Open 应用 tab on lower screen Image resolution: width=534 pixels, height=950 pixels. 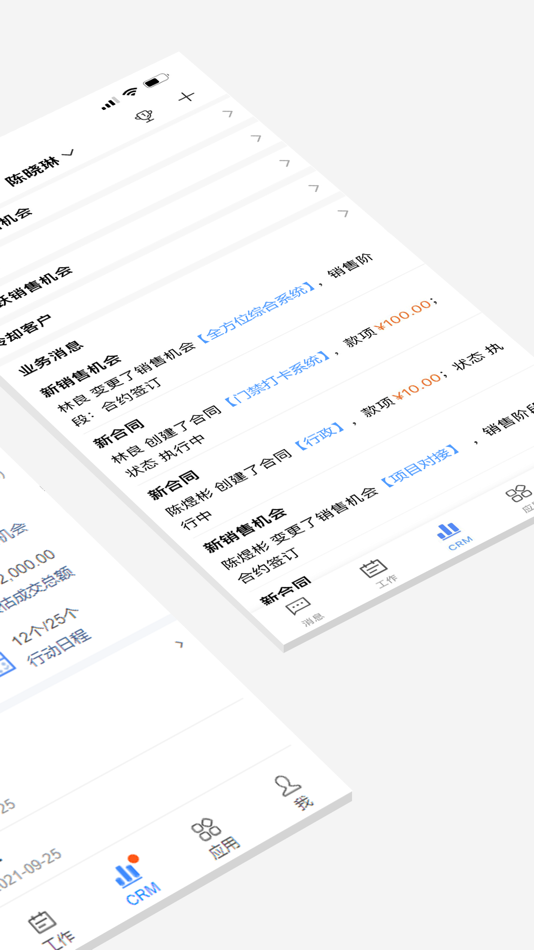(214, 838)
